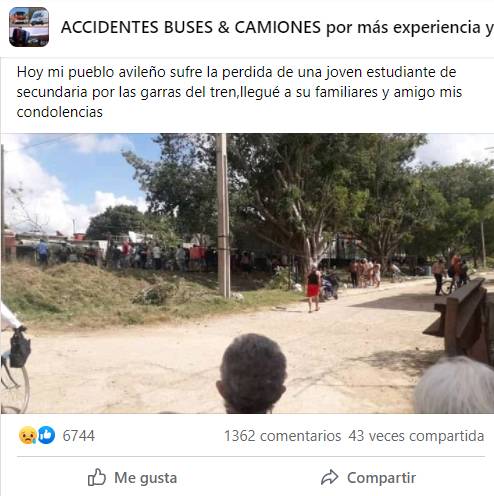Click the post text about joven estudiante
494x496 pixels.
click(x=239, y=92)
